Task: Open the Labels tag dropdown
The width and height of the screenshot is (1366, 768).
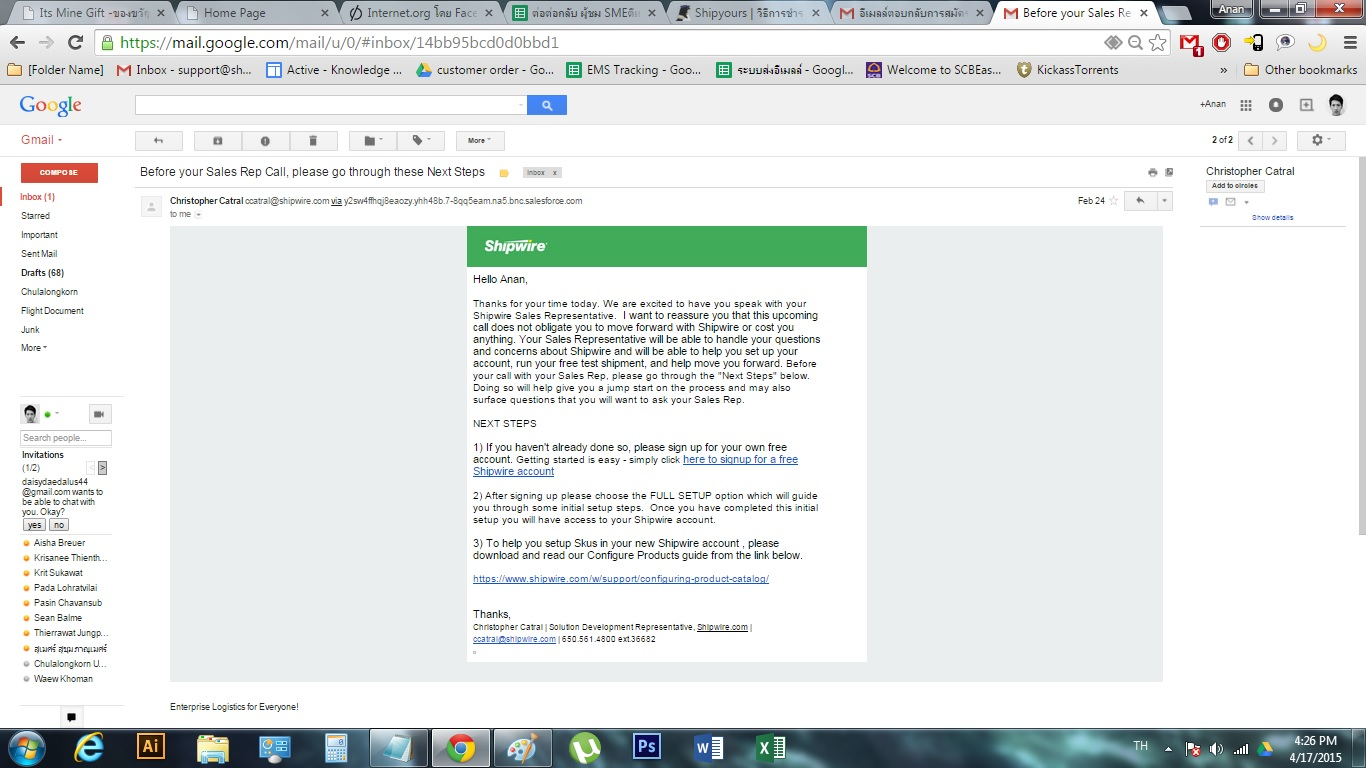Action: tap(421, 141)
